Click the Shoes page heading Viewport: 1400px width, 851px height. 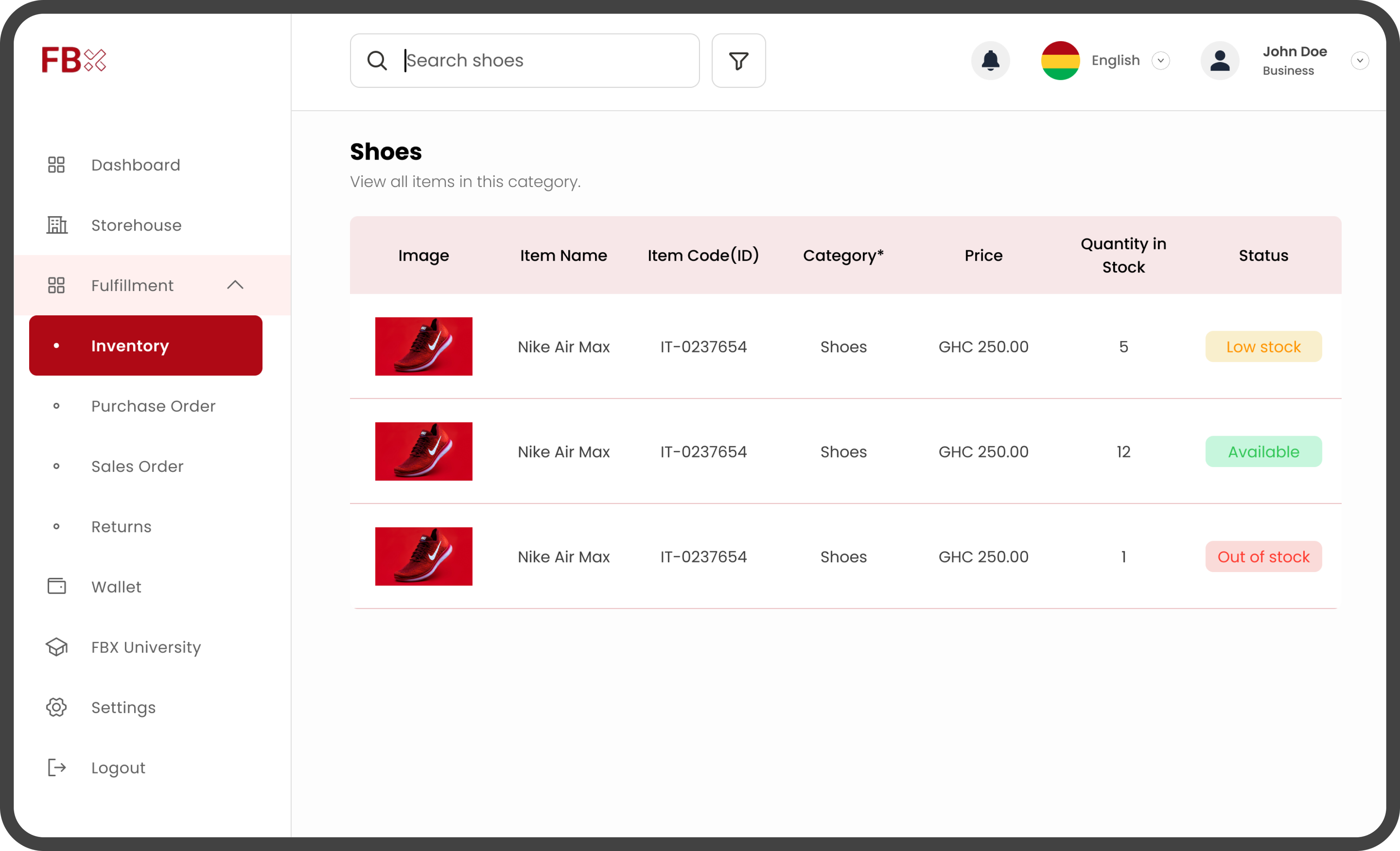(x=386, y=152)
